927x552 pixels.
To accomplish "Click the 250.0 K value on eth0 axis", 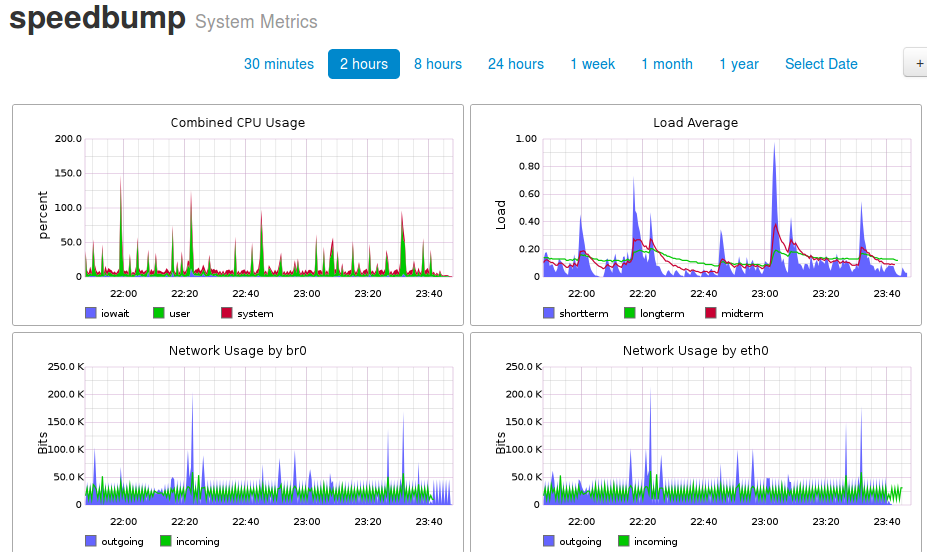I will [x=524, y=366].
